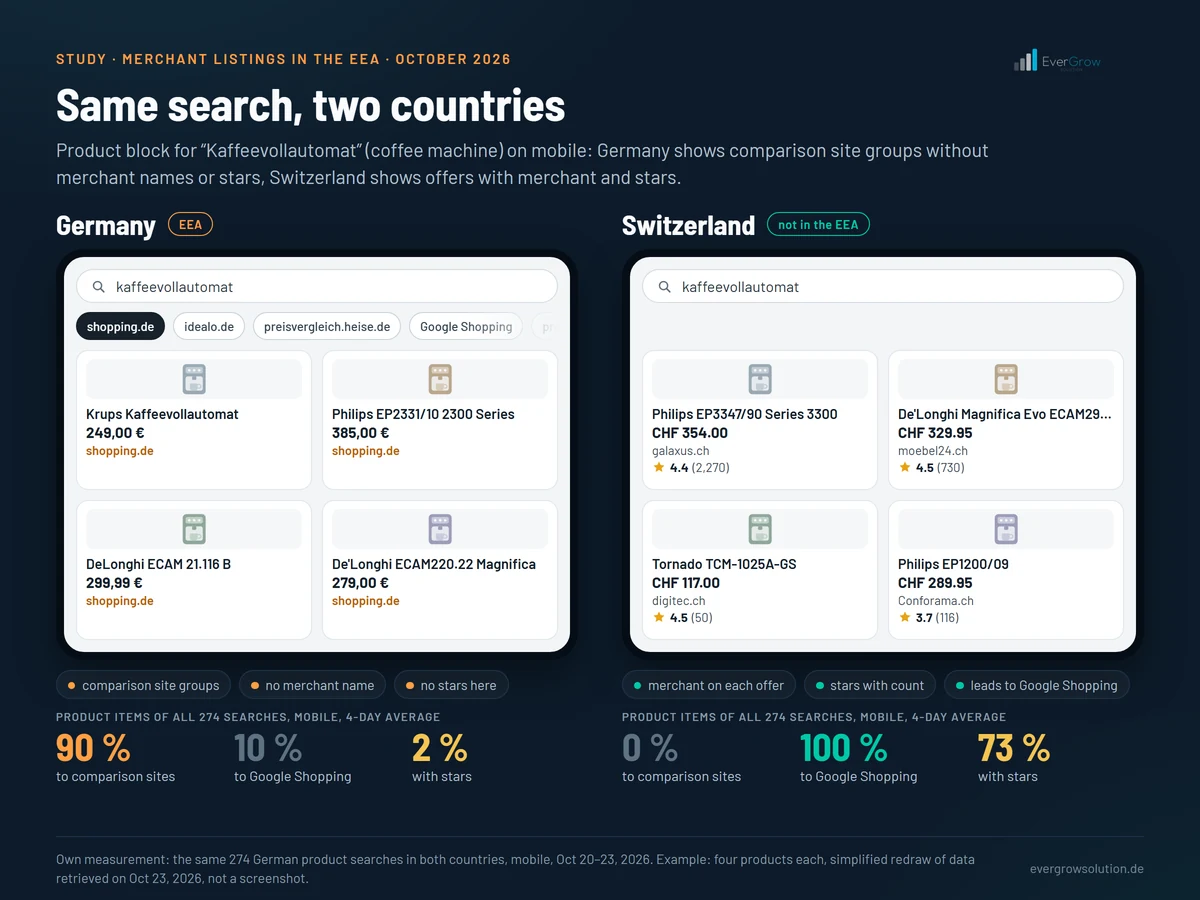Image resolution: width=1200 pixels, height=900 pixels.
Task: Open shopping.de link under De'Longhi ECAM220.22
Action: pos(366,601)
